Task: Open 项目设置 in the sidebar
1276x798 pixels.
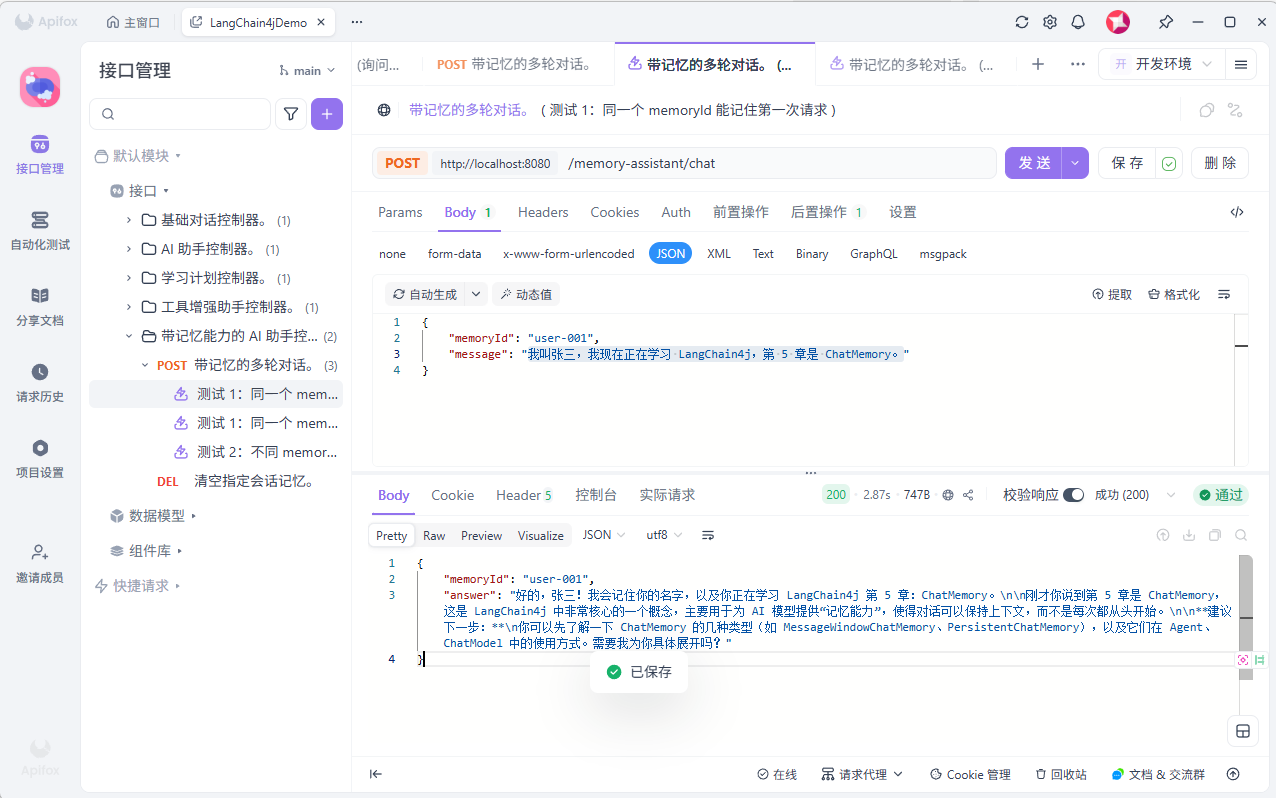Action: pyautogui.click(x=40, y=459)
